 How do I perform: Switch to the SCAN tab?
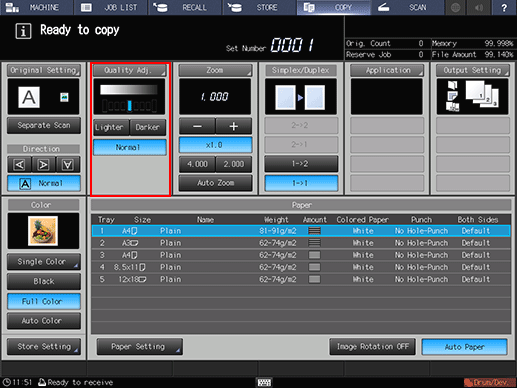(x=407, y=7)
